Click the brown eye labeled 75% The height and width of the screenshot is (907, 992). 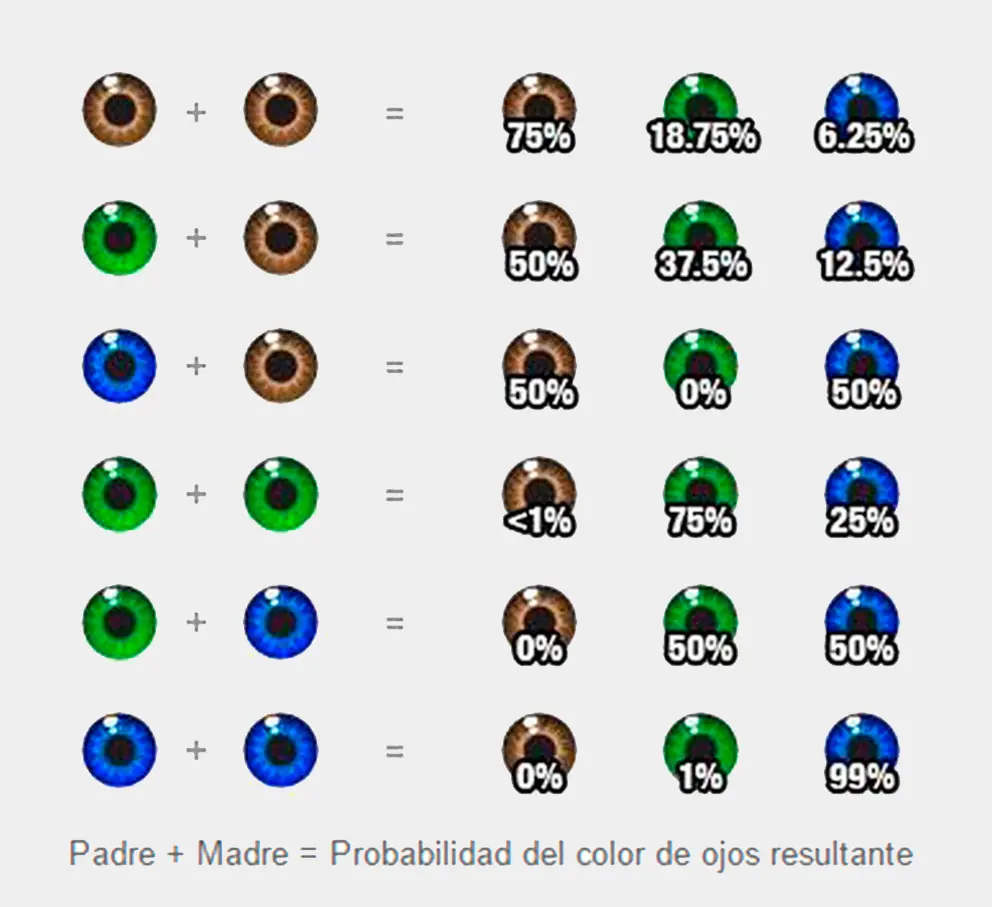coord(539,113)
